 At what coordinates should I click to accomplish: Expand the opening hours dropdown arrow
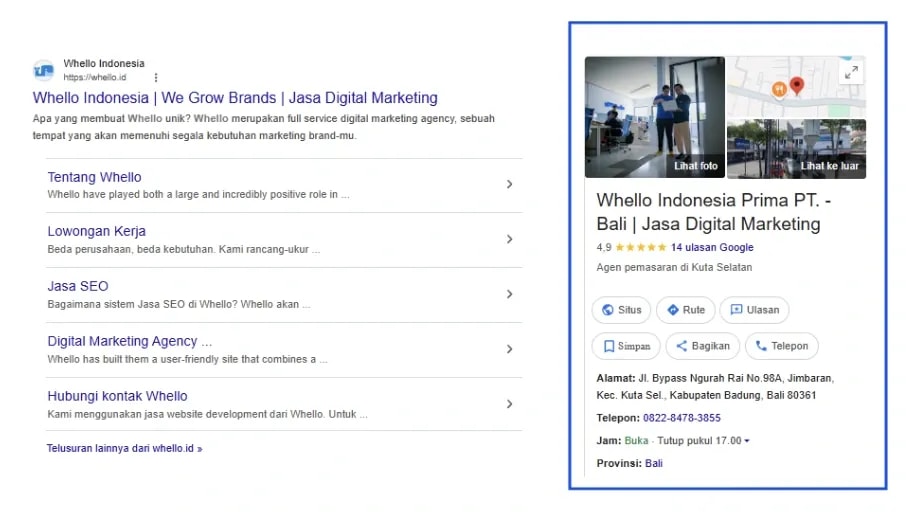746,441
